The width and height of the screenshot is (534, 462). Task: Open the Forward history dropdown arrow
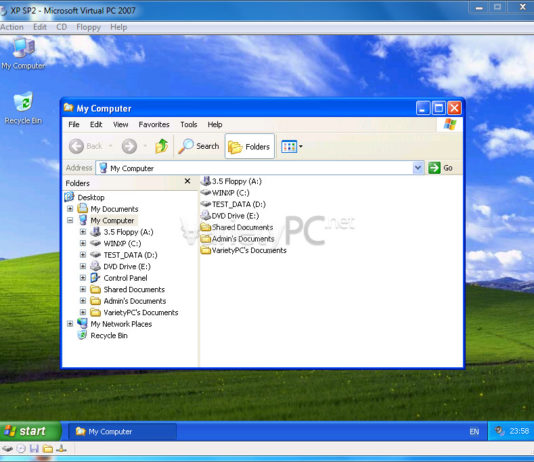tap(145, 146)
